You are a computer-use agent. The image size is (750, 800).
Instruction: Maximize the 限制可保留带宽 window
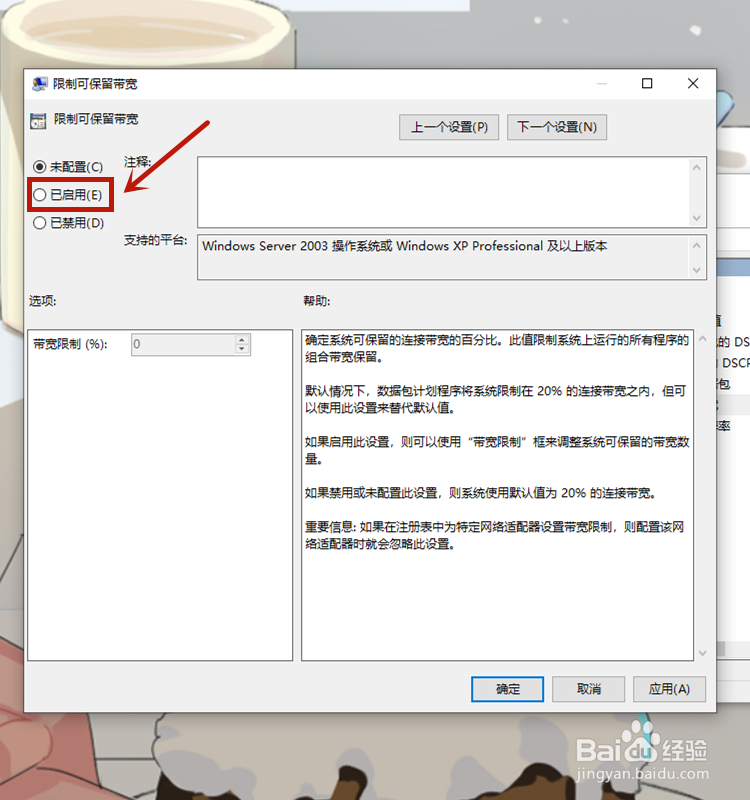(647, 83)
